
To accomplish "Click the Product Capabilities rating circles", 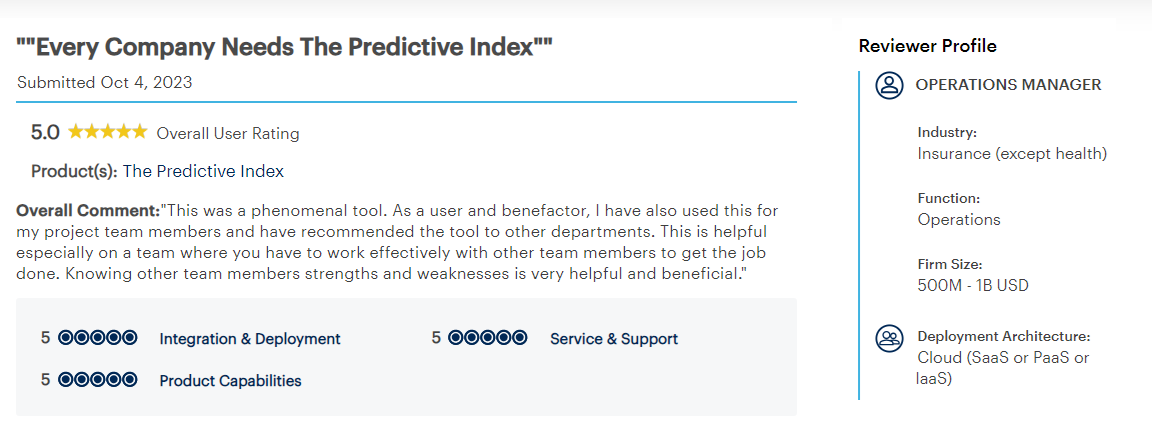I will coord(98,380).
